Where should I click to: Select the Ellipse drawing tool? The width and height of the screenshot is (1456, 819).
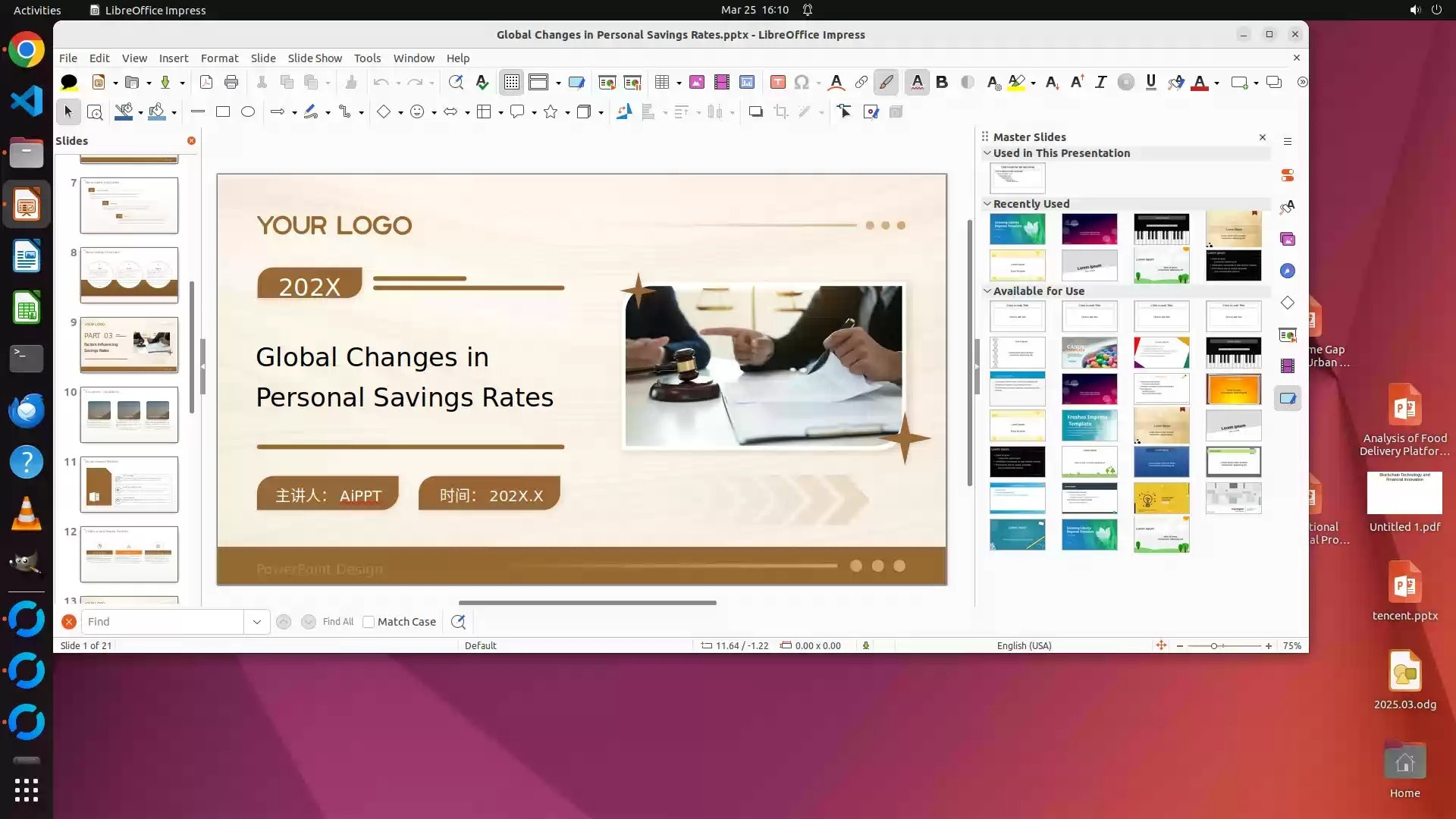[248, 111]
